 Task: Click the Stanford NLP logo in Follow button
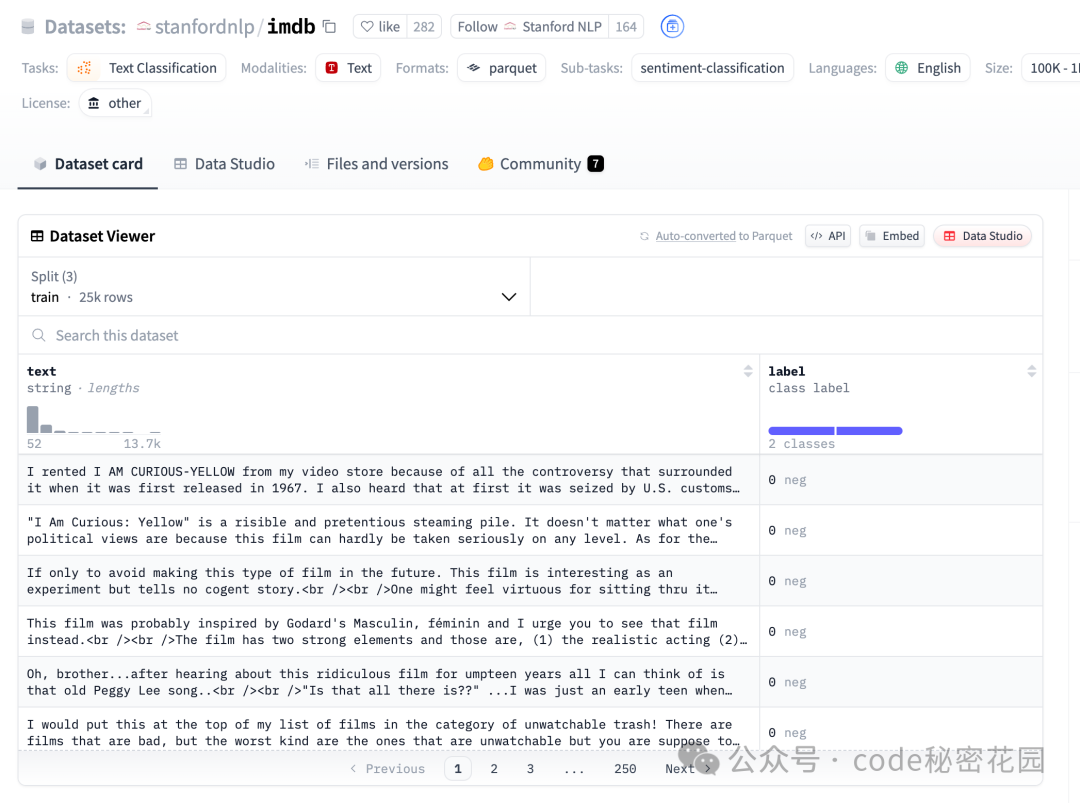click(510, 27)
